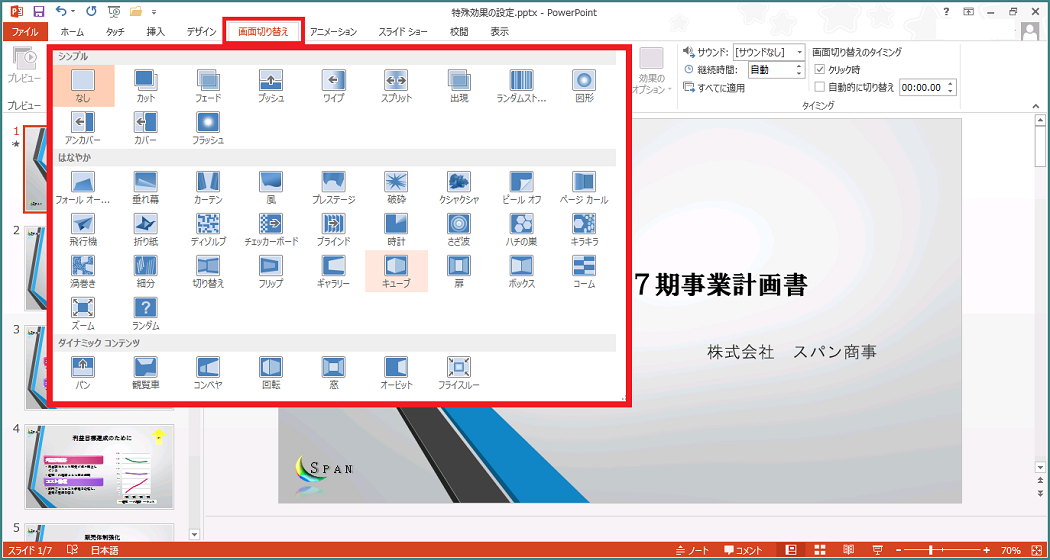Select slide 4 thumbnail

[99, 466]
